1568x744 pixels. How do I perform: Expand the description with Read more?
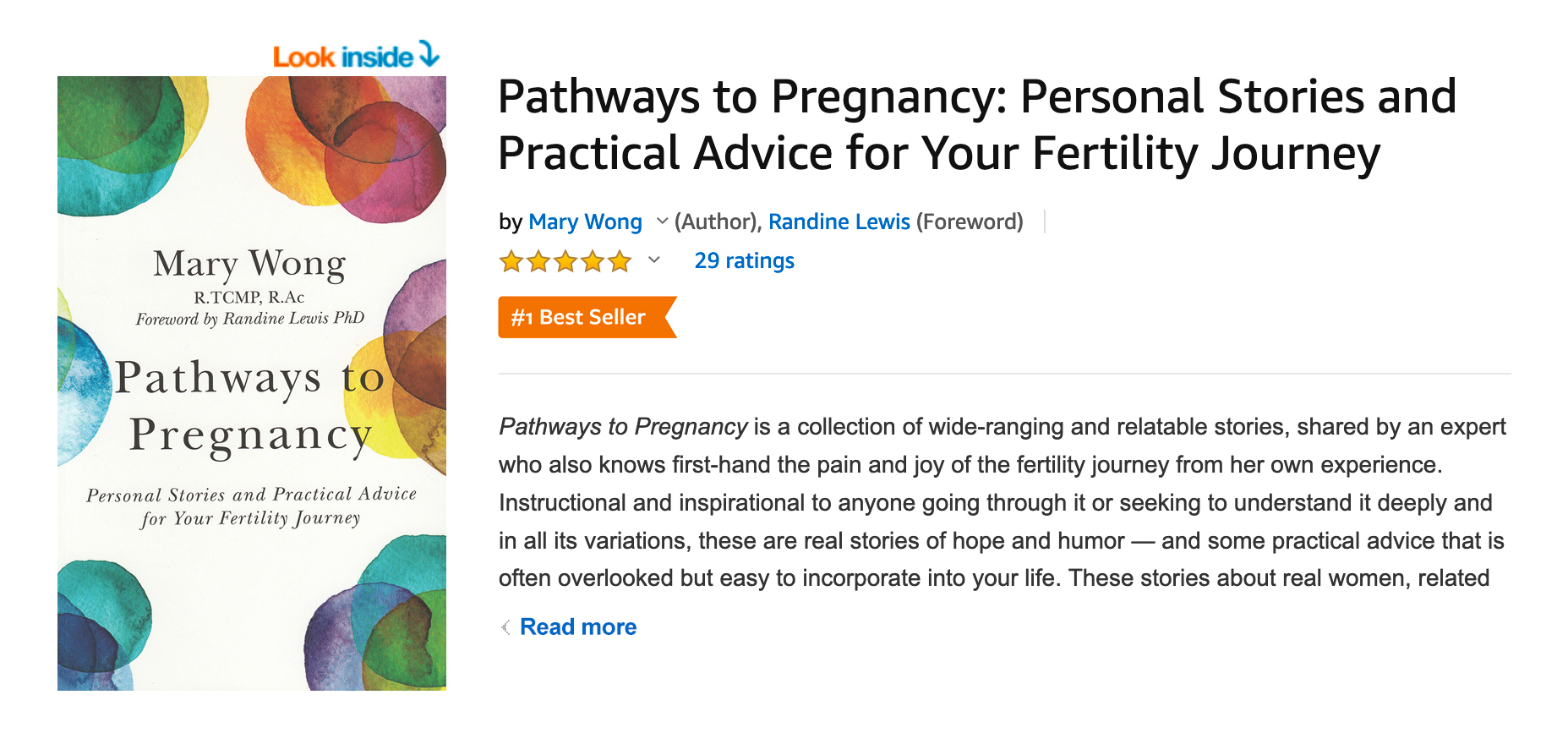click(578, 626)
